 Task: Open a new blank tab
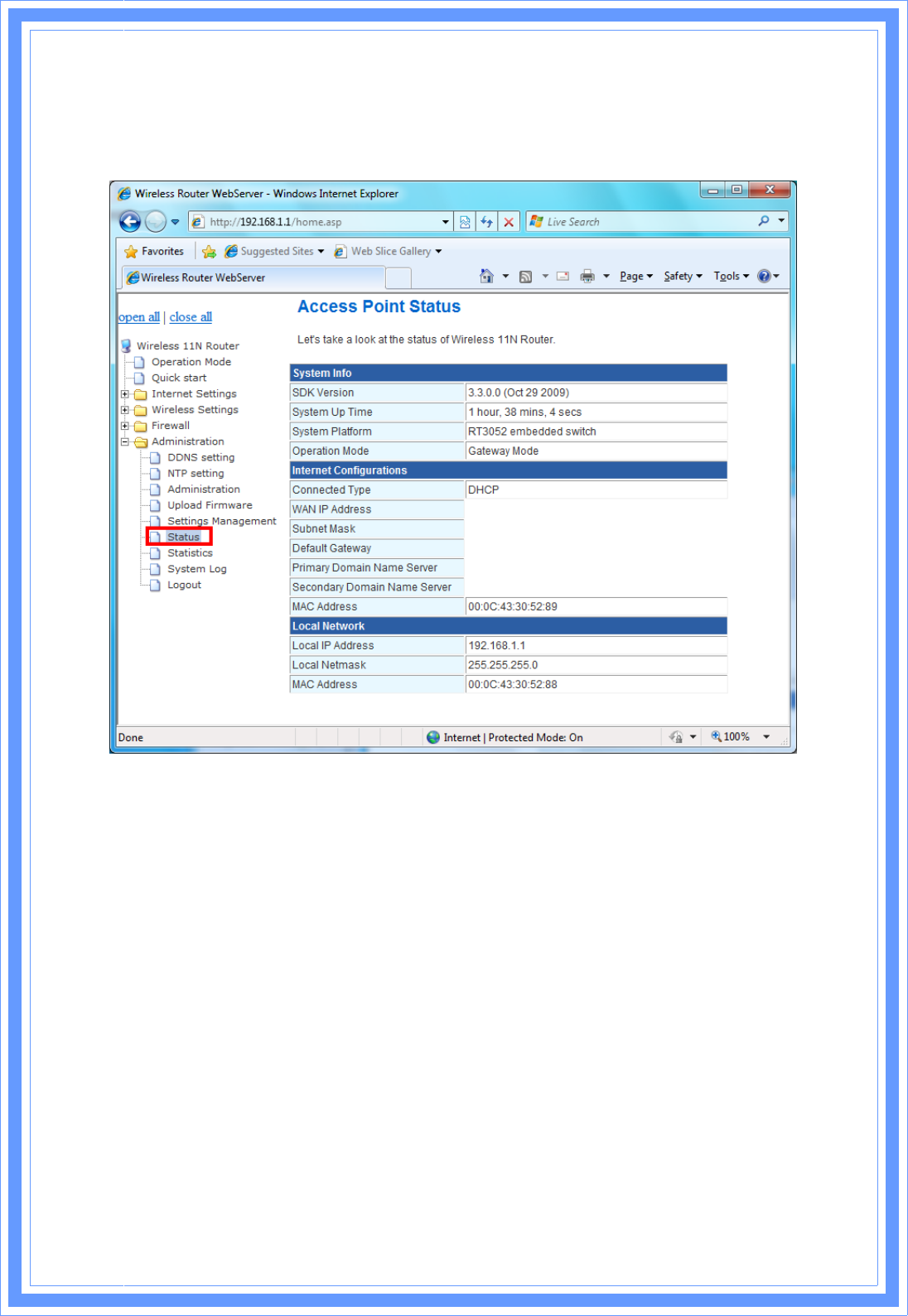point(398,278)
